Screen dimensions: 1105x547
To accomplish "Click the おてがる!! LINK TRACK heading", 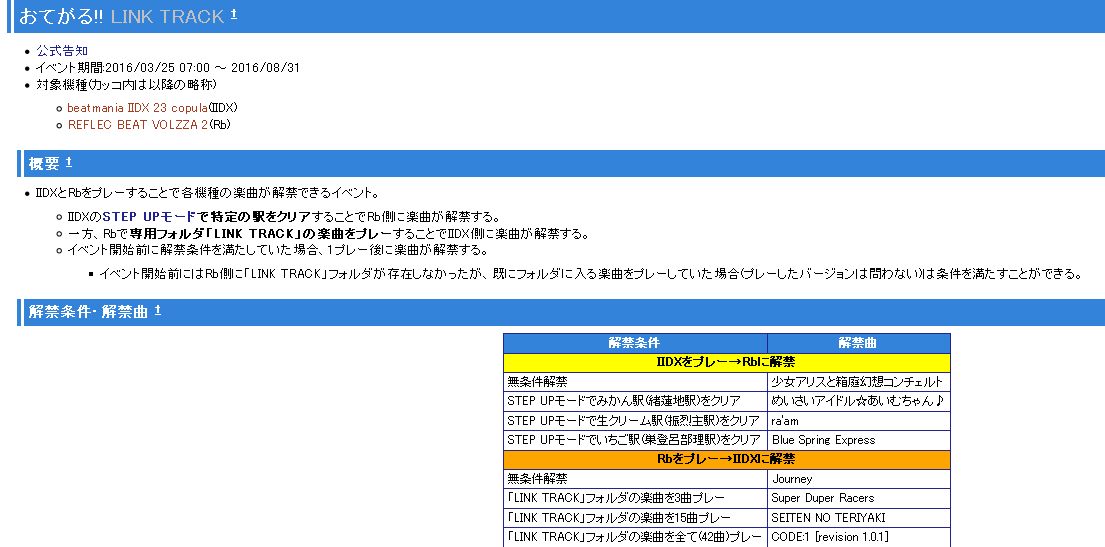I will pyautogui.click(x=121, y=16).
